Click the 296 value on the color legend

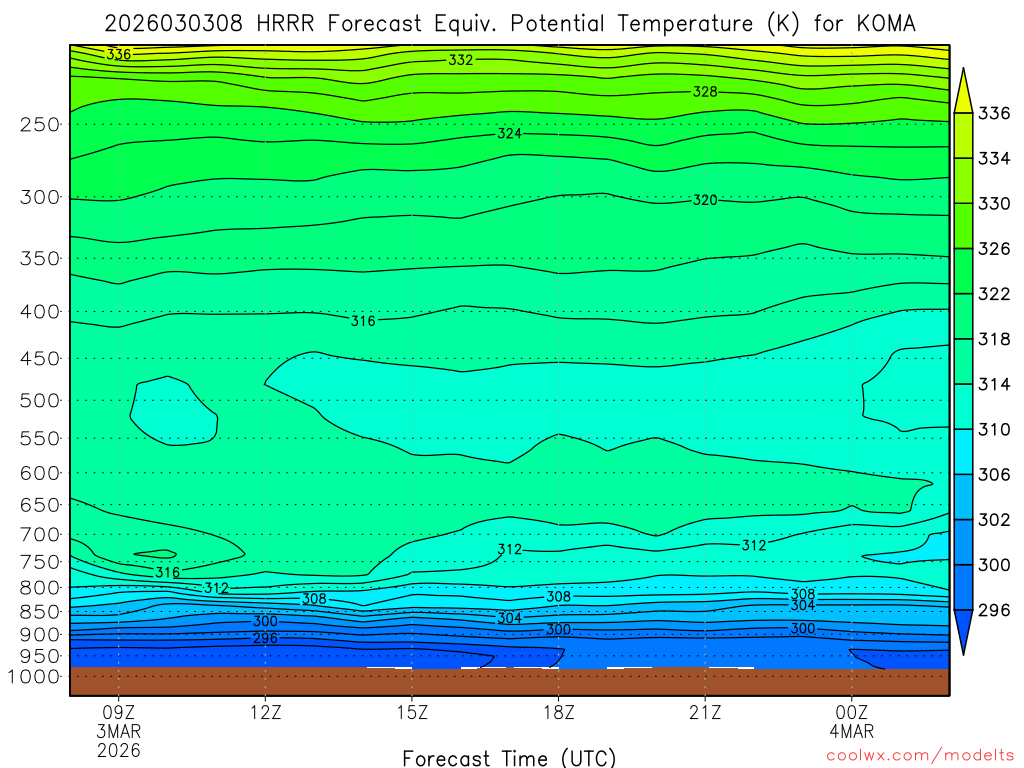[994, 610]
